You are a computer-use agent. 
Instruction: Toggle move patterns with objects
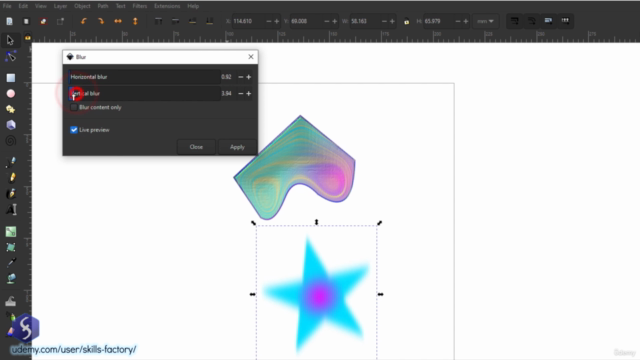565,21
